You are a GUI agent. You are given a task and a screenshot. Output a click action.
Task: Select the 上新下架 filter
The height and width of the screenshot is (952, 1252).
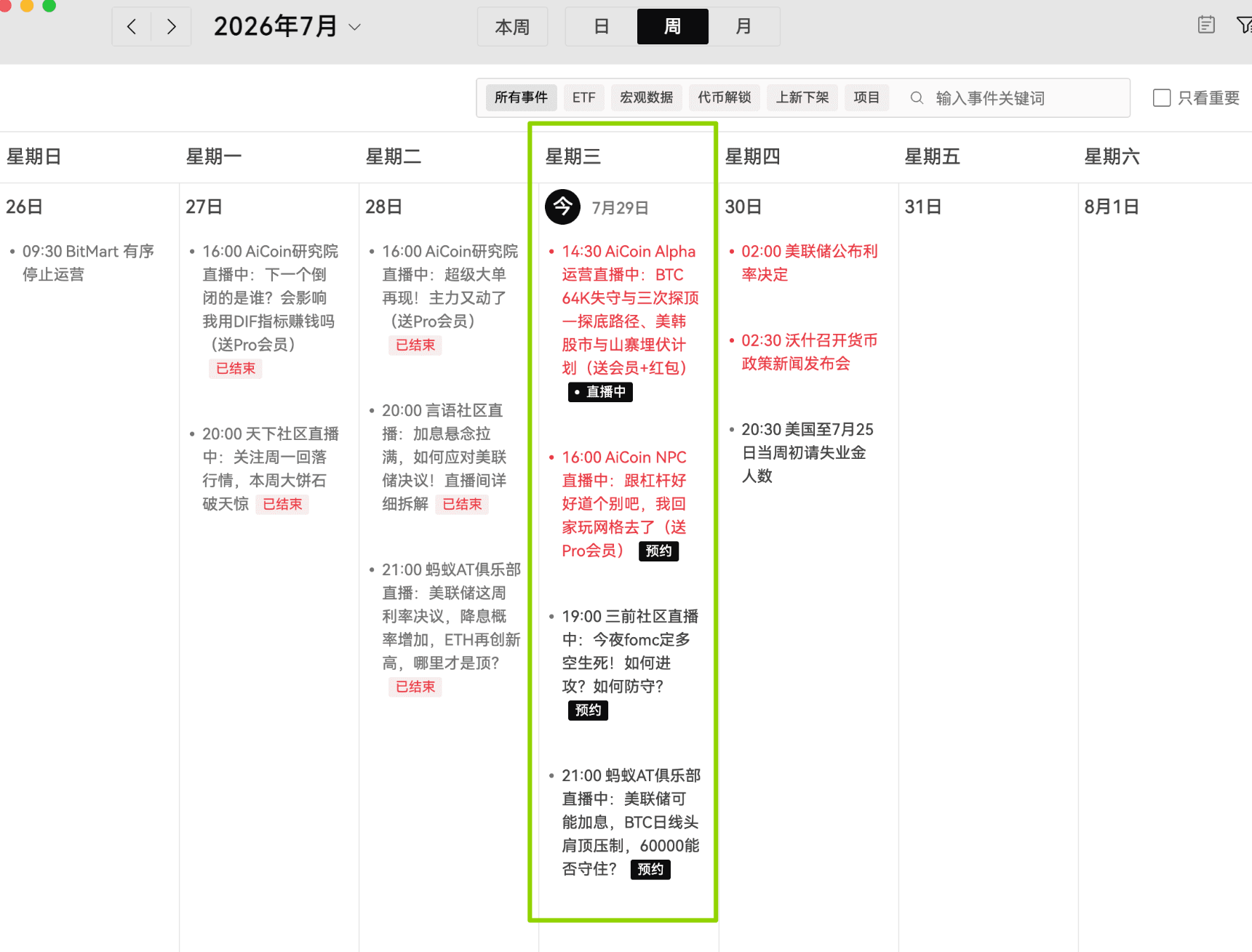(x=802, y=97)
